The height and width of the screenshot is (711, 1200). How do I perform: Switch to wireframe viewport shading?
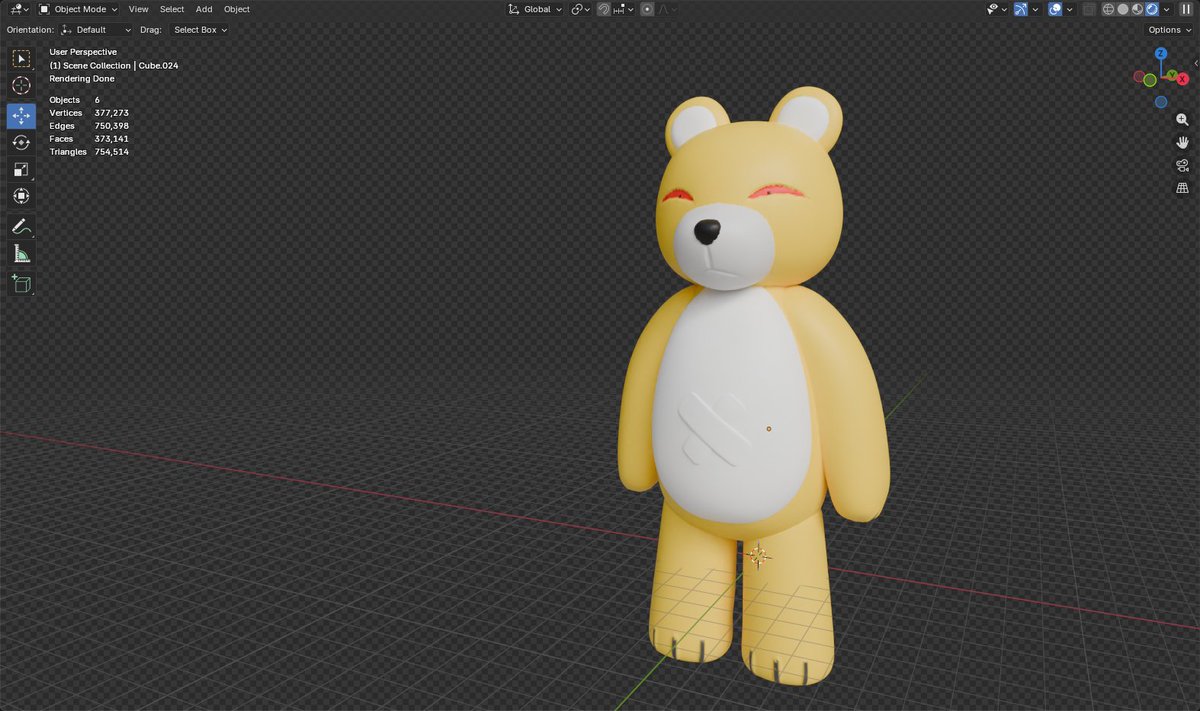coord(1109,9)
